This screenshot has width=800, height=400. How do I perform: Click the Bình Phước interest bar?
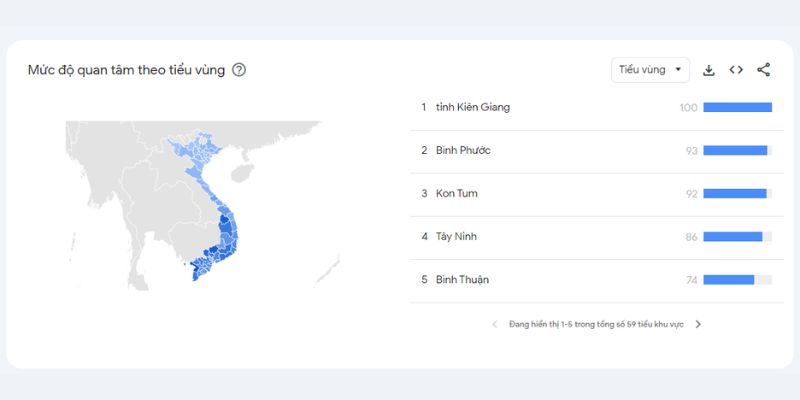pyautogui.click(x=737, y=150)
